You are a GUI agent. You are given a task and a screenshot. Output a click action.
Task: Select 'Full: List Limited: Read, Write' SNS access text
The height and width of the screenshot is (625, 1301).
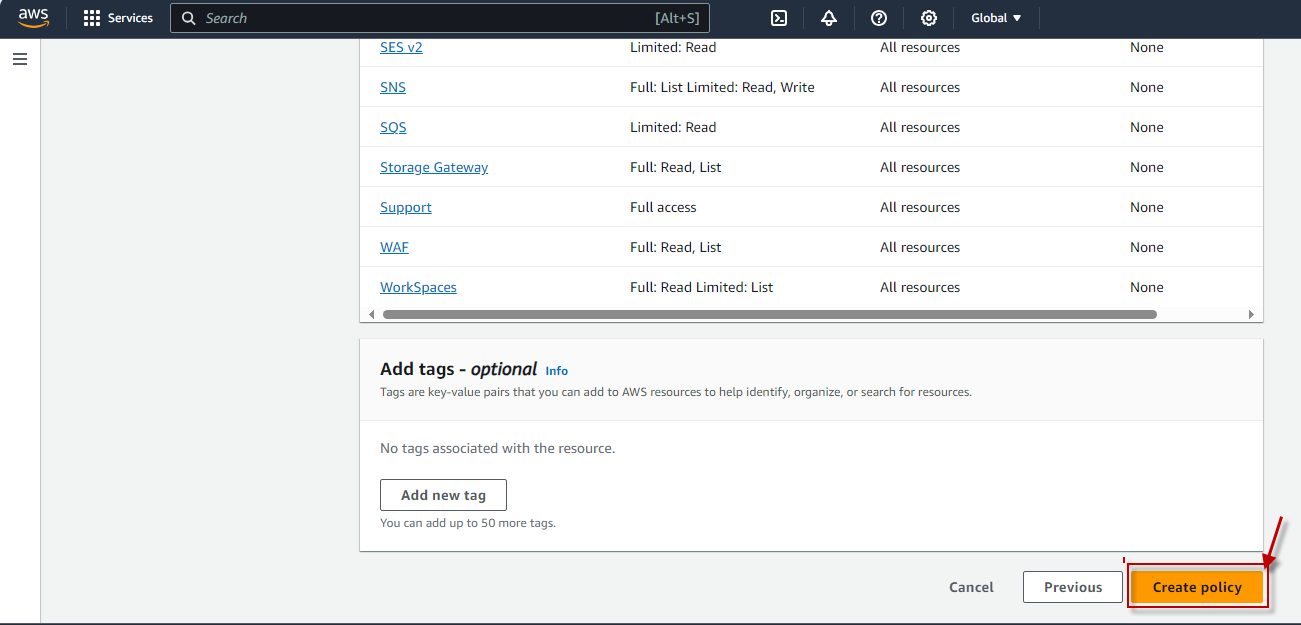(x=722, y=87)
